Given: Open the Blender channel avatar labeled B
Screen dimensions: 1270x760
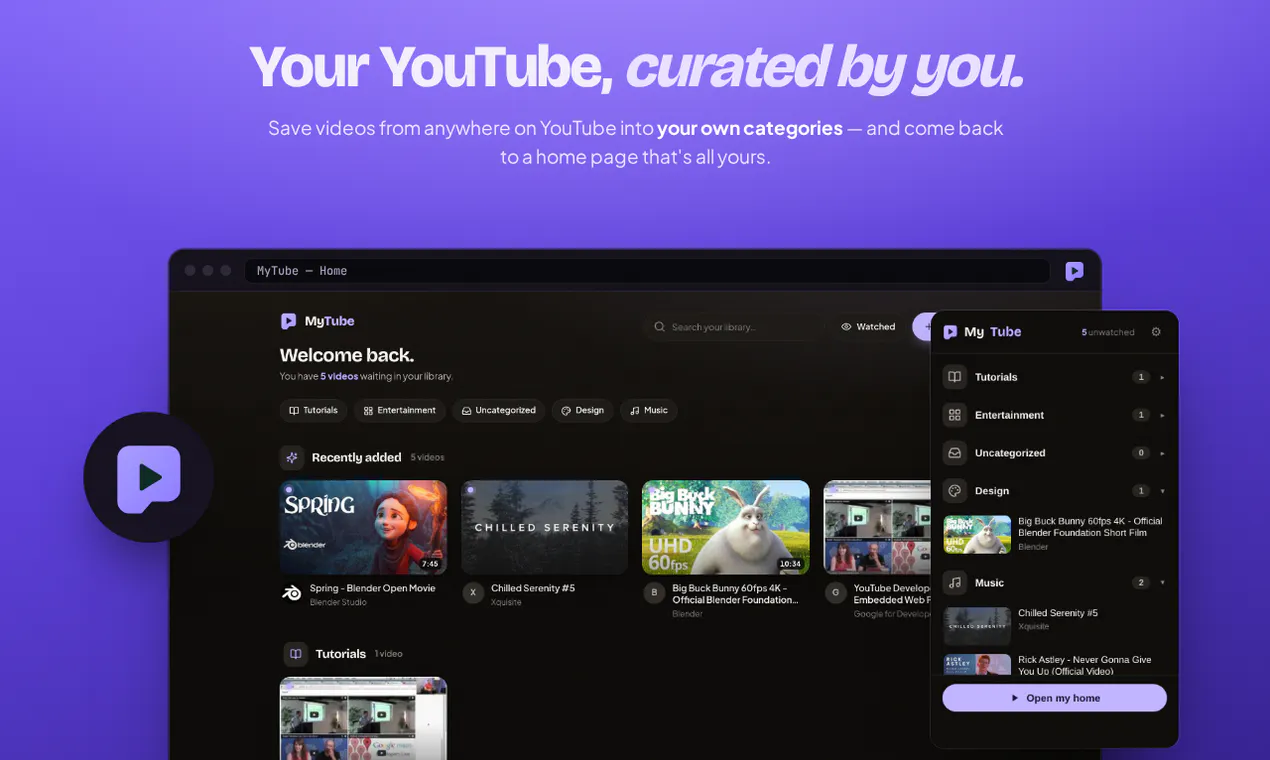Looking at the screenshot, I should click(654, 593).
